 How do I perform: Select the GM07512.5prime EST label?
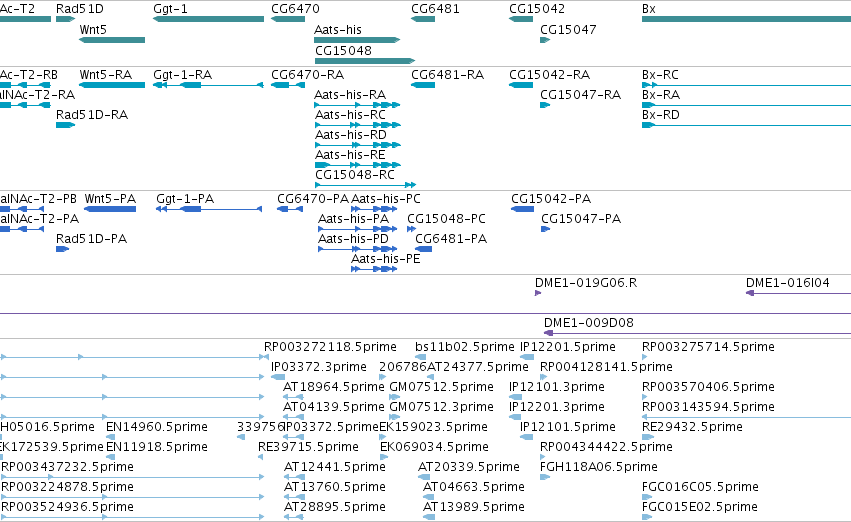(x=441, y=387)
